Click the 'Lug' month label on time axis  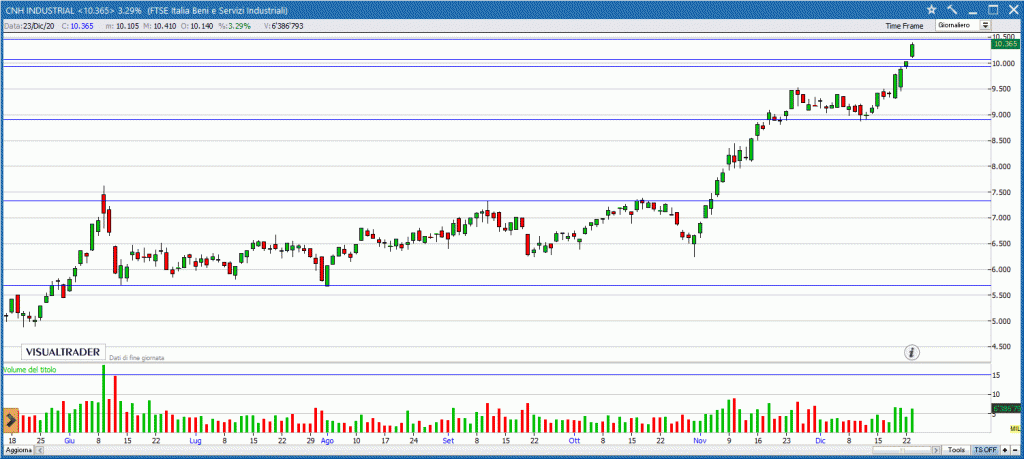click(x=195, y=441)
